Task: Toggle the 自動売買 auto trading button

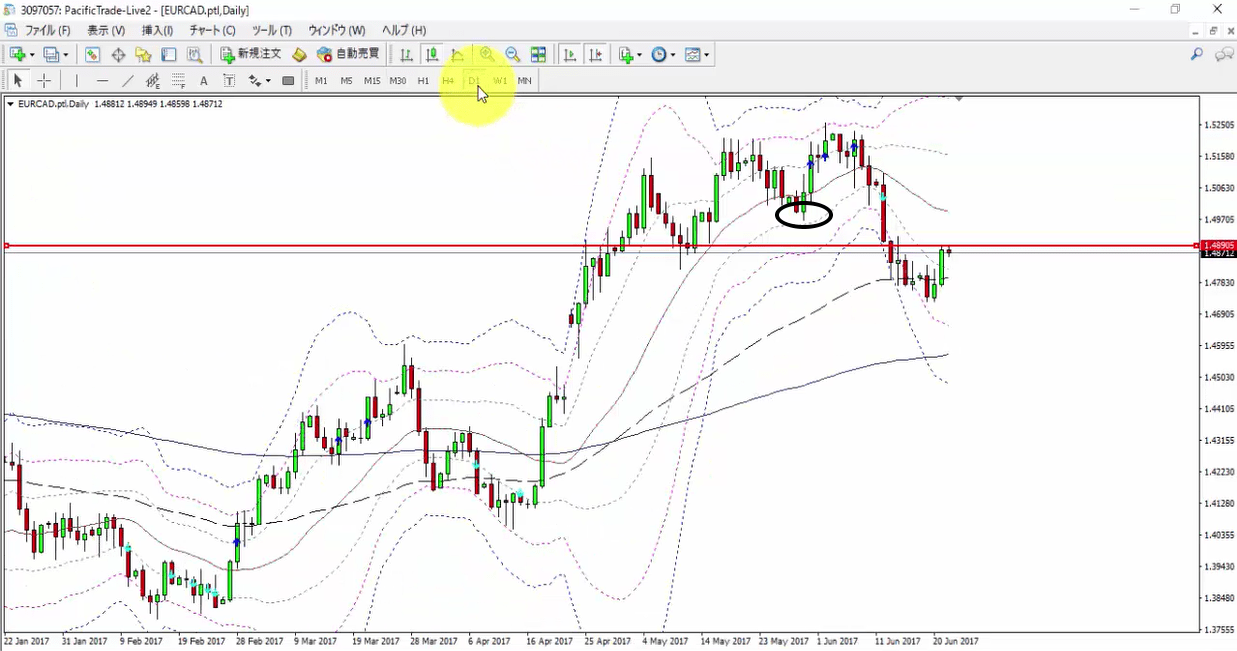Action: point(348,55)
